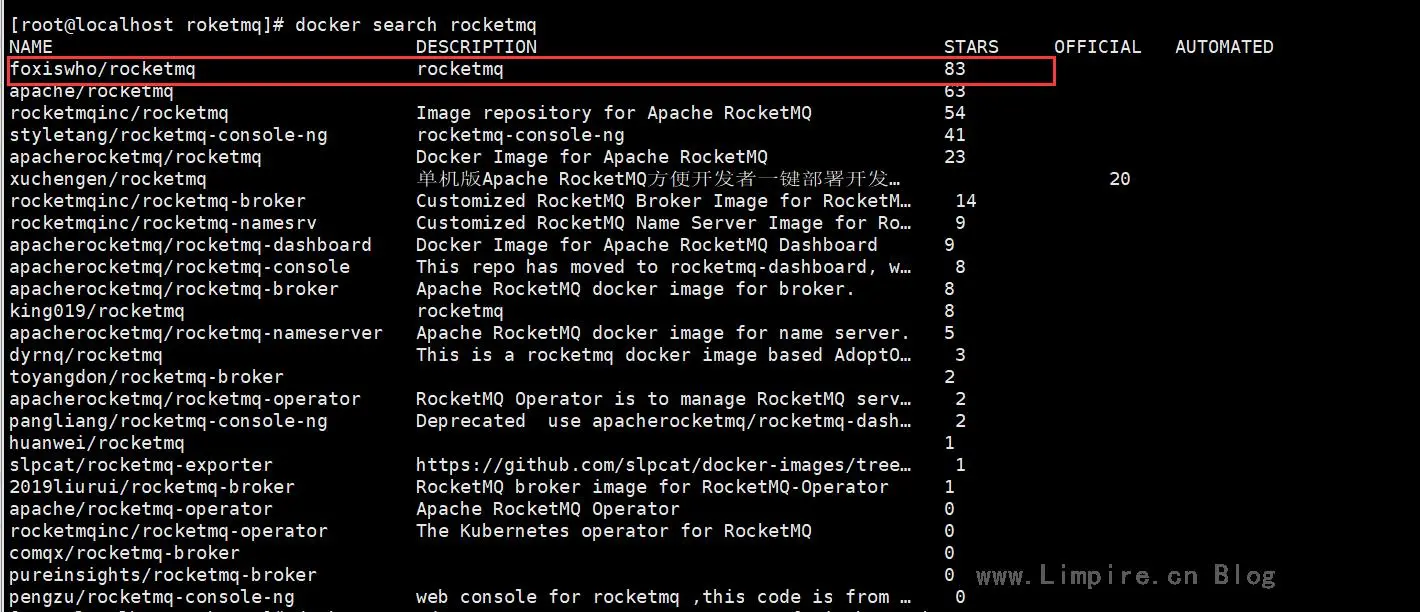Select pengzu/rocketmq-console-ng image name
This screenshot has width=1420, height=612.
pos(152,597)
